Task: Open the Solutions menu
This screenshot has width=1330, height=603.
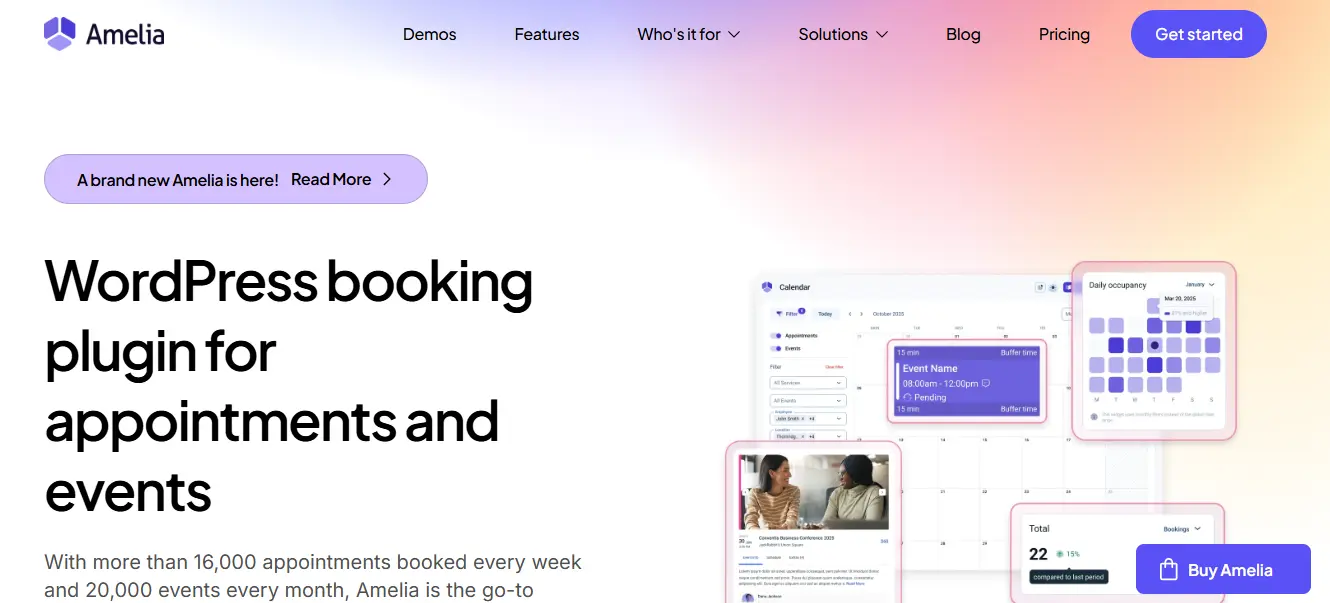Action: [x=843, y=34]
